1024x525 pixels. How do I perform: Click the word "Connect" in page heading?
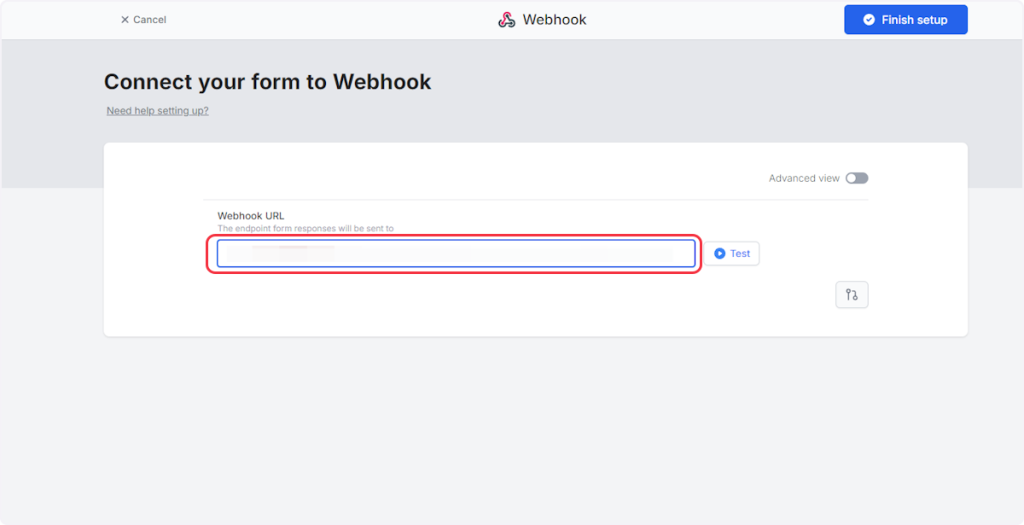[x=147, y=82]
